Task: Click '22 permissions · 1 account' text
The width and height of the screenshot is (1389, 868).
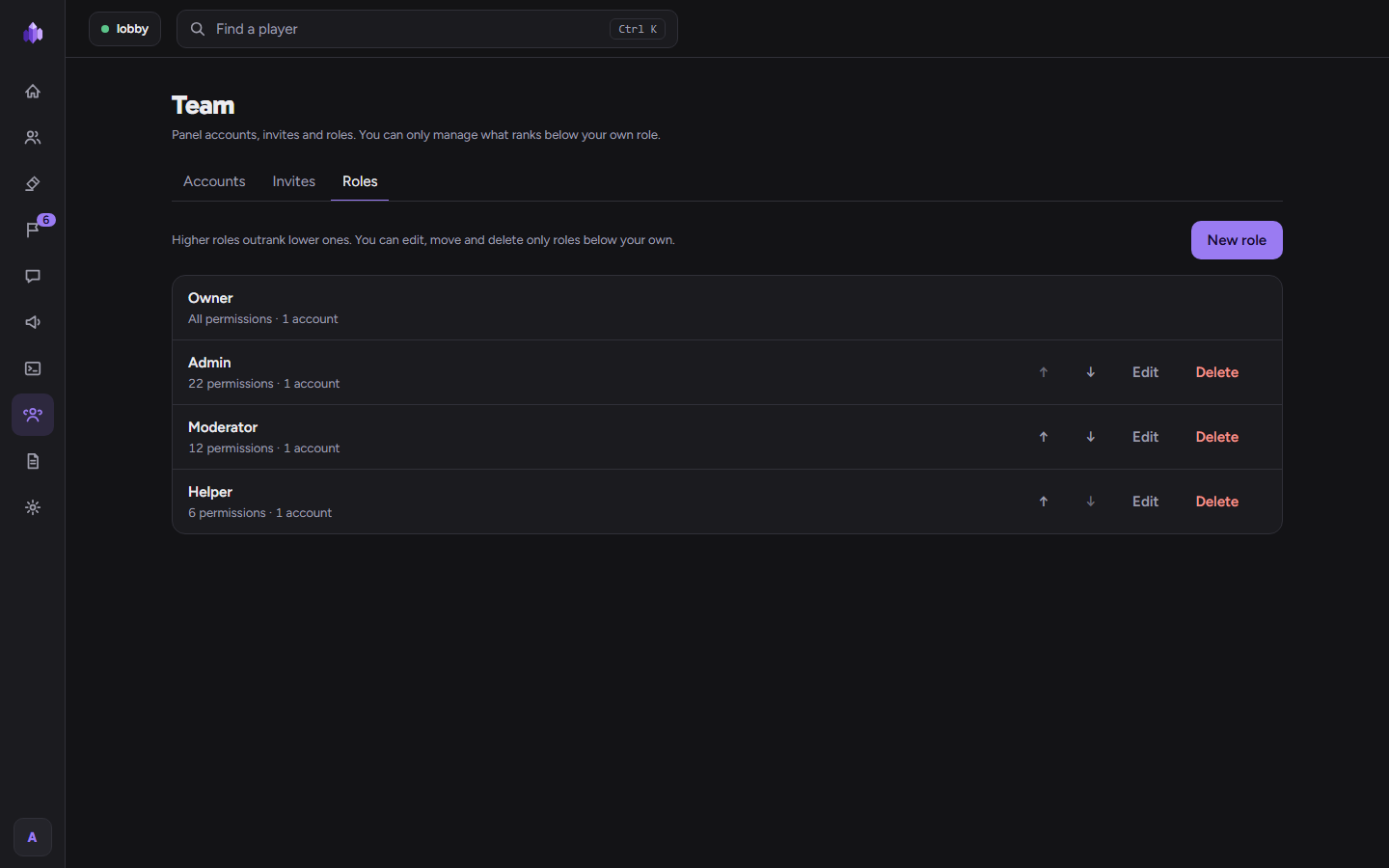Action: 263,384
